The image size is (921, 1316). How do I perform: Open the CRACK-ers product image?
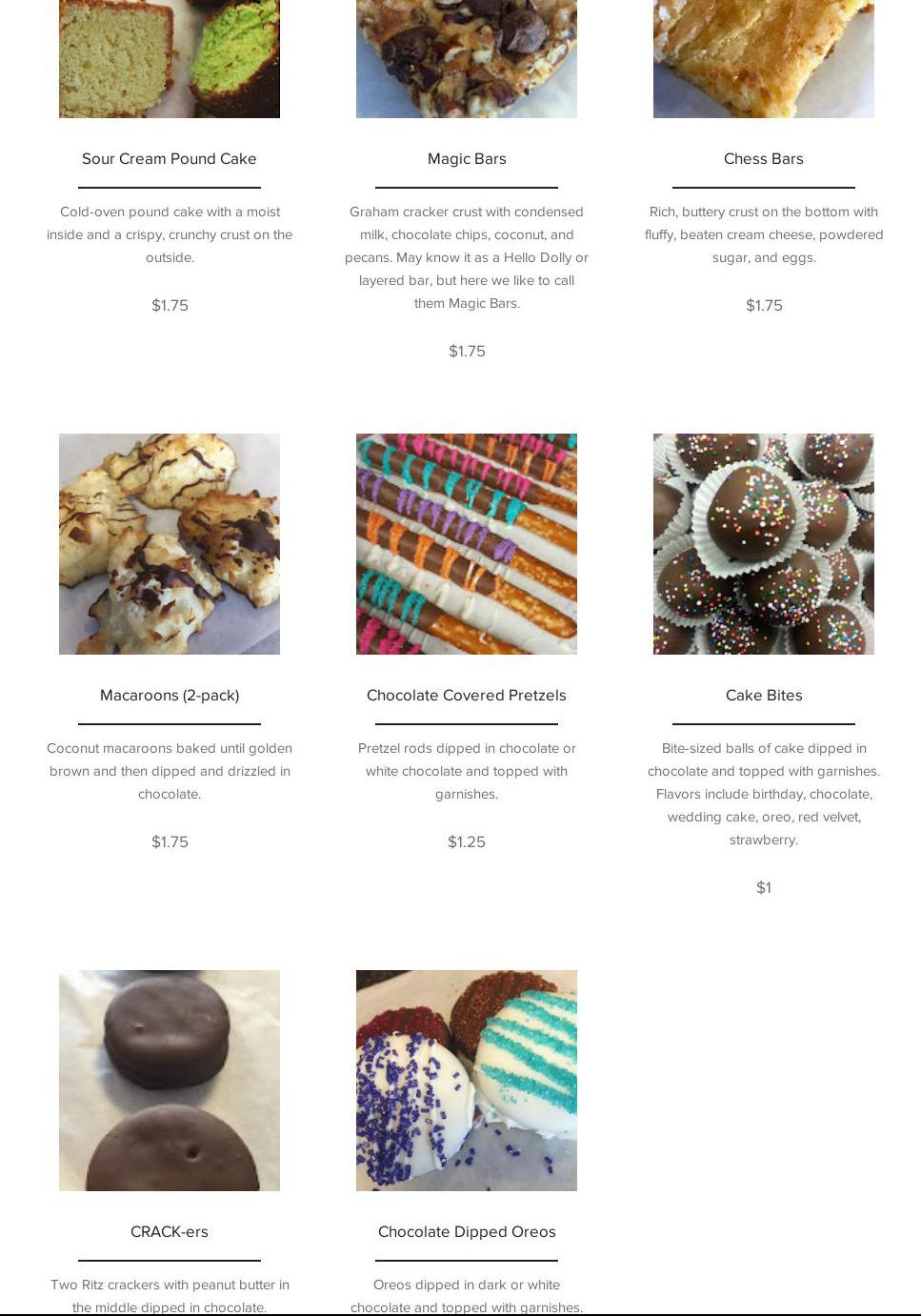(170, 1081)
